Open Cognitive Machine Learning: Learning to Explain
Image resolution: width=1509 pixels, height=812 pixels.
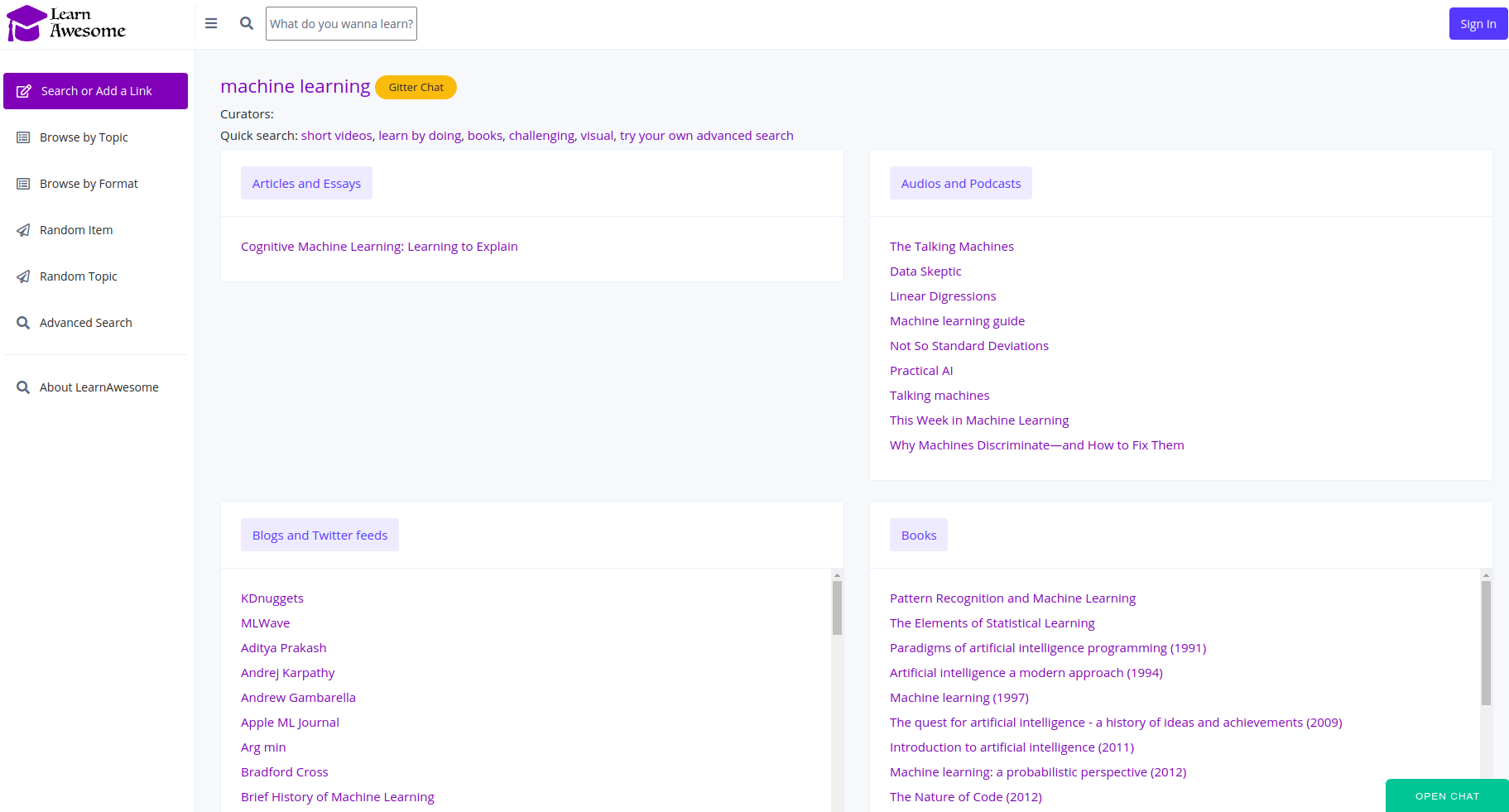pos(379,246)
